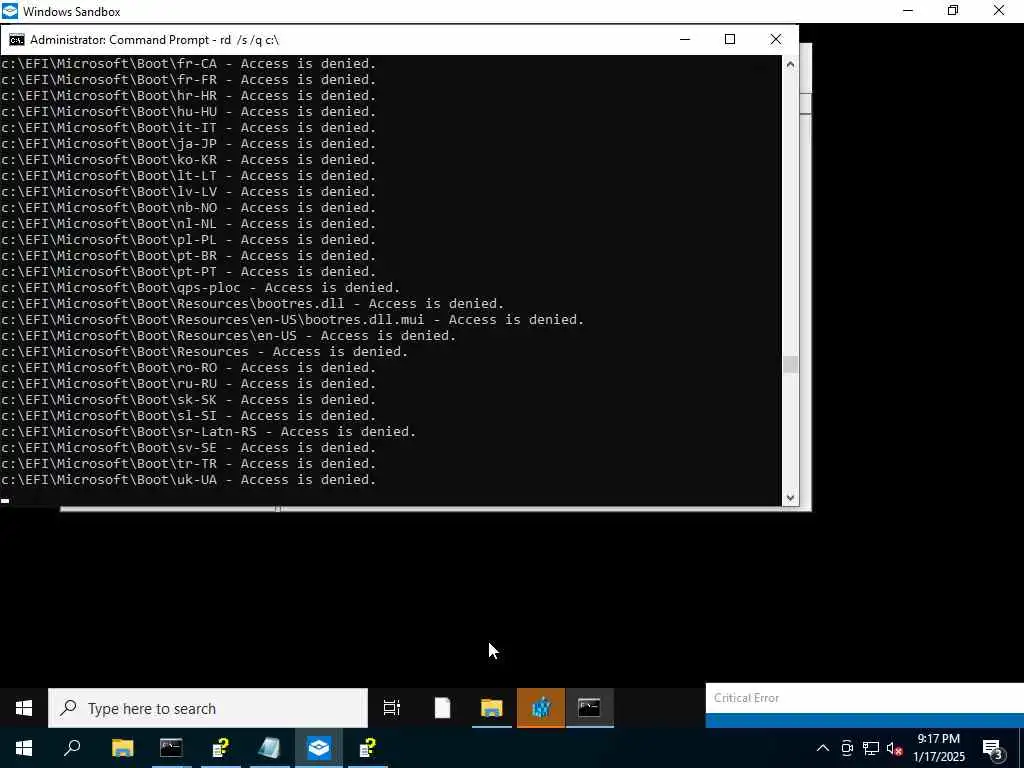The width and height of the screenshot is (1024, 768).
Task: Click the line containing 'qps-ploc'
Action: [200, 287]
